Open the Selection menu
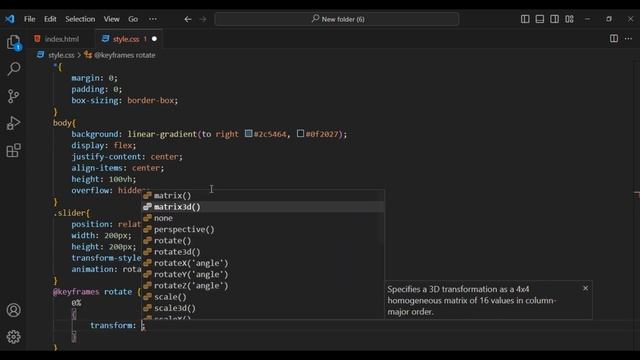 coord(80,19)
